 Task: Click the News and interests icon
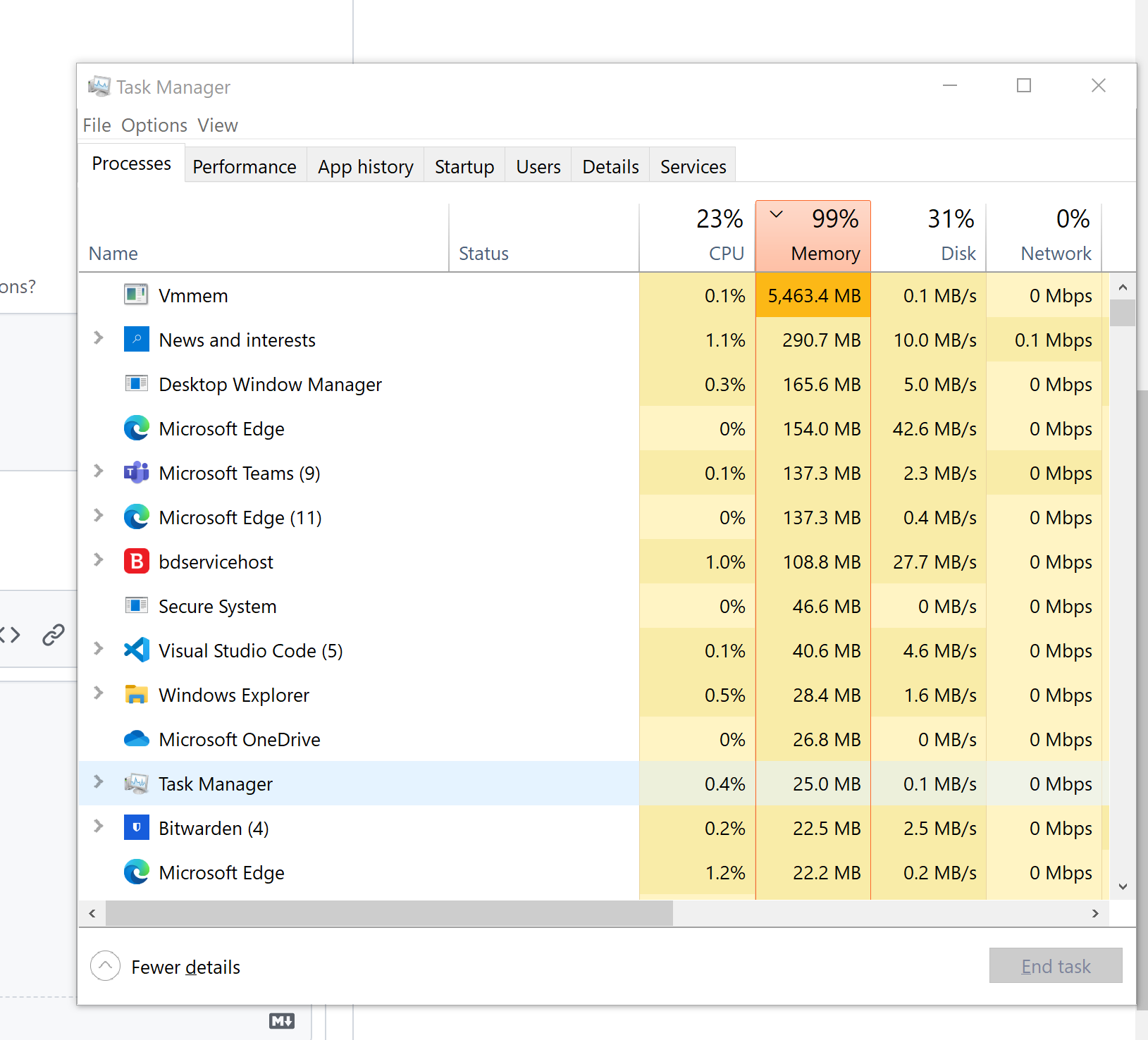point(136,339)
